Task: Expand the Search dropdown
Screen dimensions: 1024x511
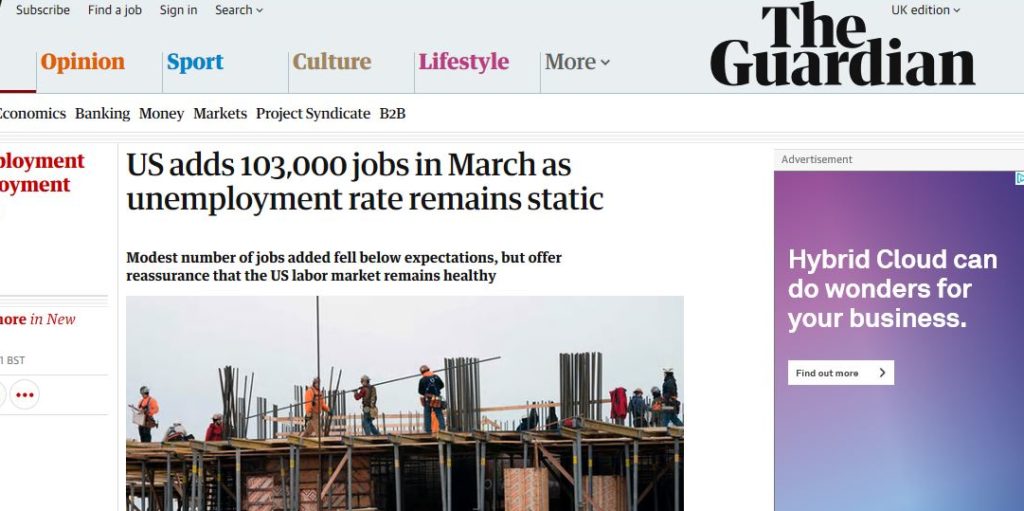Action: 239,10
